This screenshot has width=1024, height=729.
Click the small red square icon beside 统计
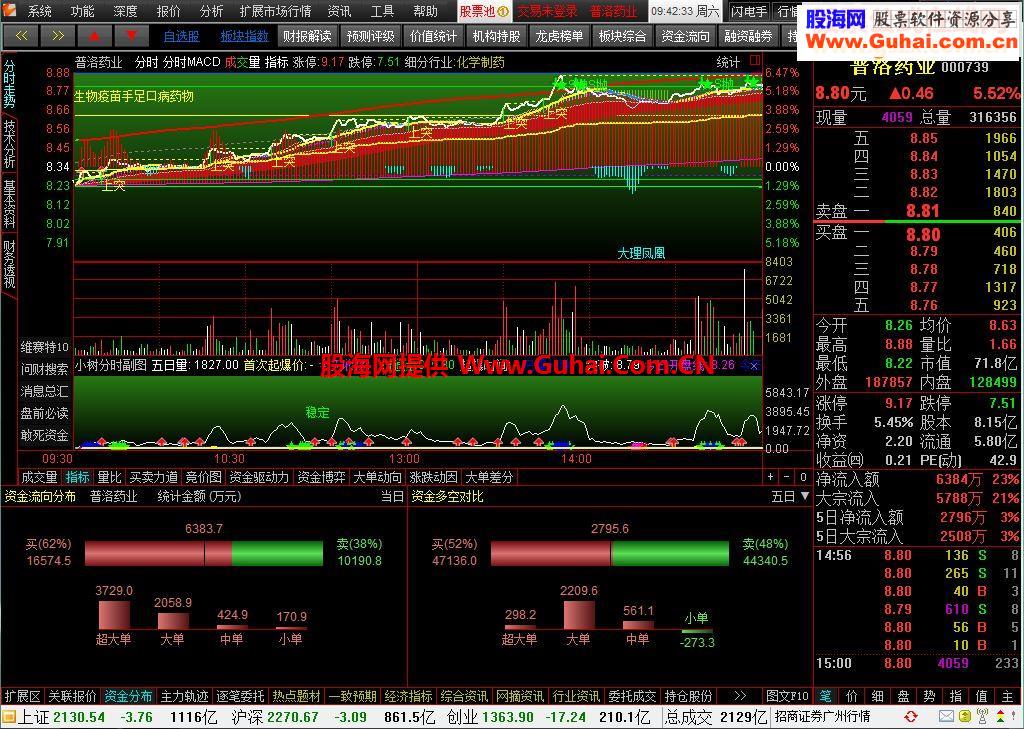pyautogui.click(x=756, y=61)
